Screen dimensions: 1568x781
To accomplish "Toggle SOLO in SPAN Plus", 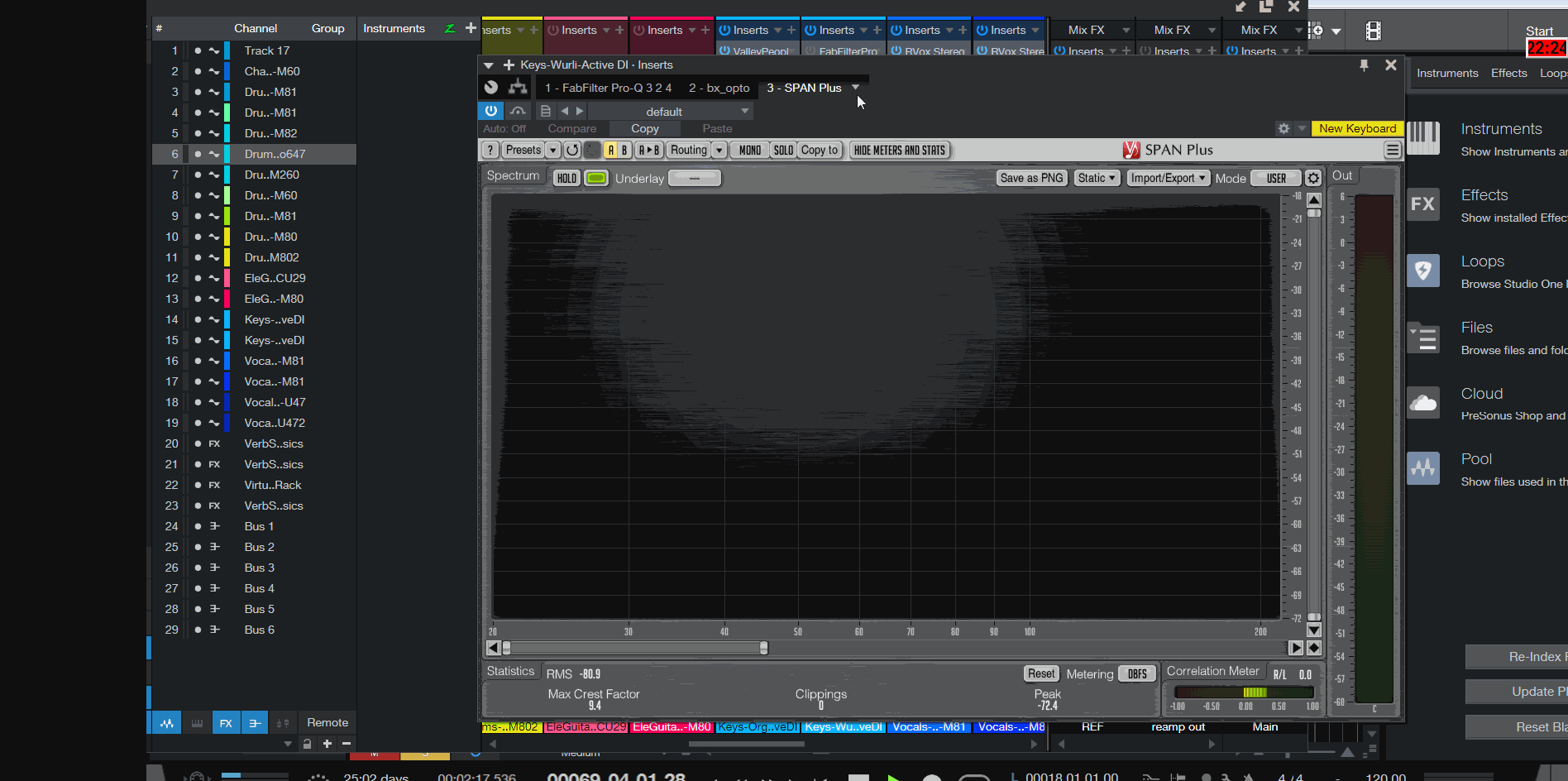I will 783,150.
